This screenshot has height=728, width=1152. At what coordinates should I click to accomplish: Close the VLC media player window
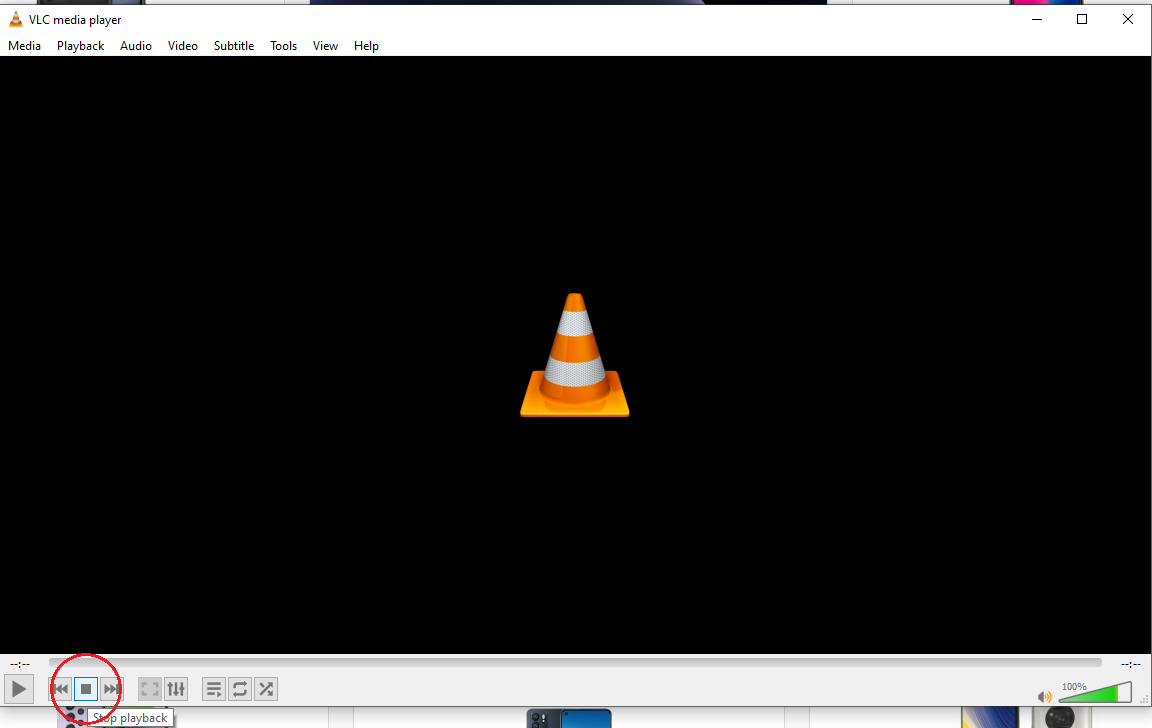[x=1128, y=19]
